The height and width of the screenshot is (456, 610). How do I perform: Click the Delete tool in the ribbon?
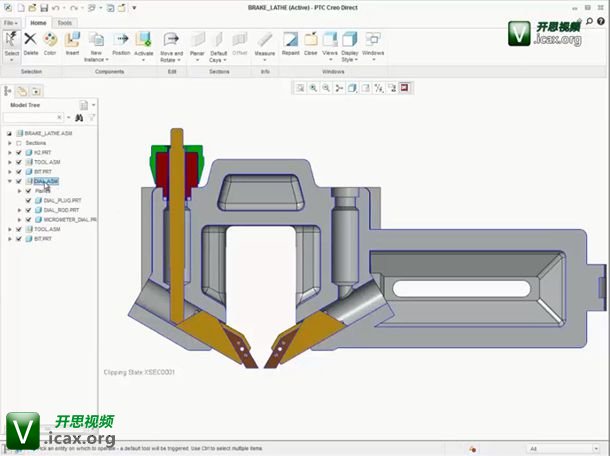click(30, 42)
